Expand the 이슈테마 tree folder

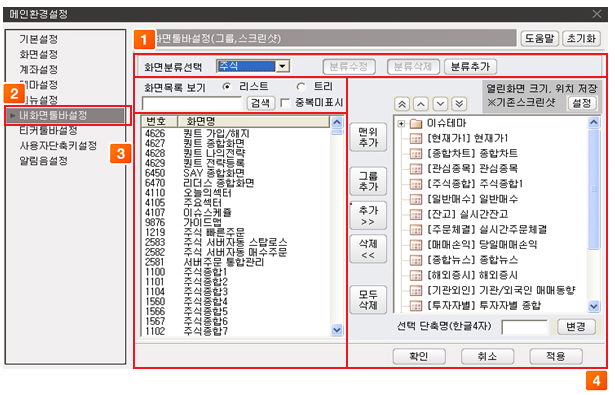coord(401,124)
